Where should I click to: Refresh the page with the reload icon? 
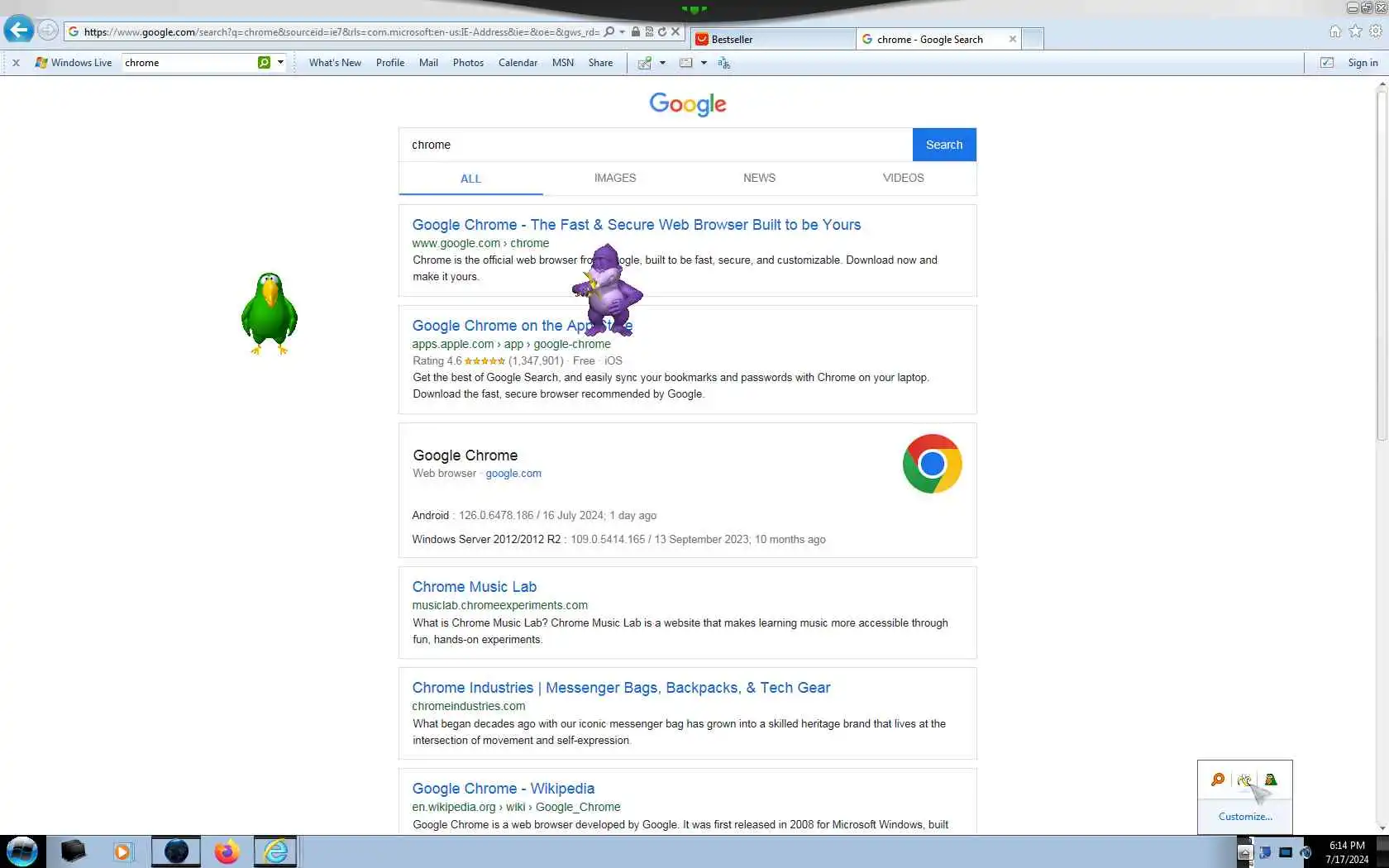(x=662, y=31)
